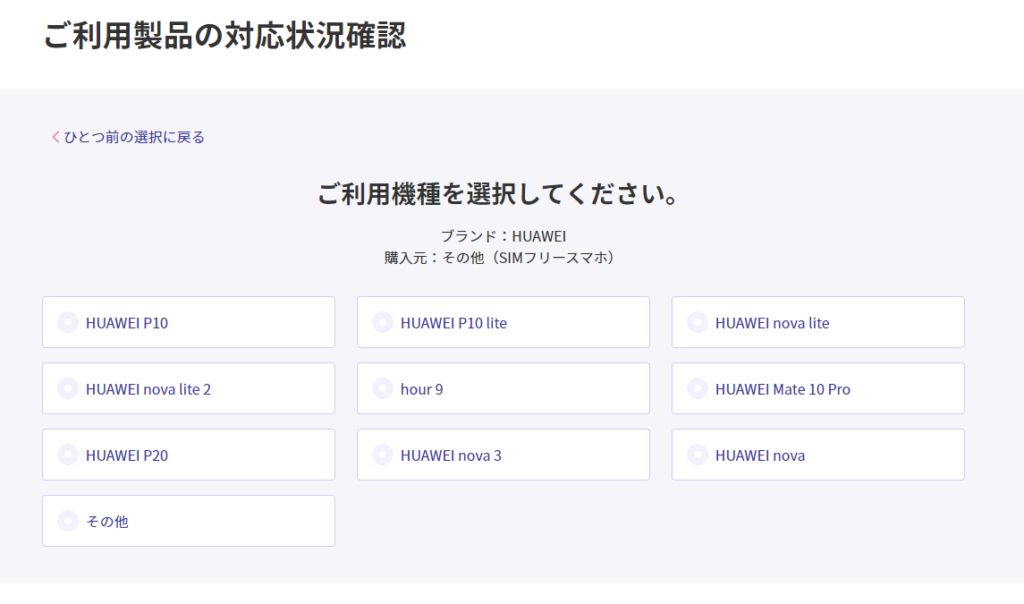Select the hour 9 radio option
This screenshot has width=1024, height=604.
tap(503, 389)
